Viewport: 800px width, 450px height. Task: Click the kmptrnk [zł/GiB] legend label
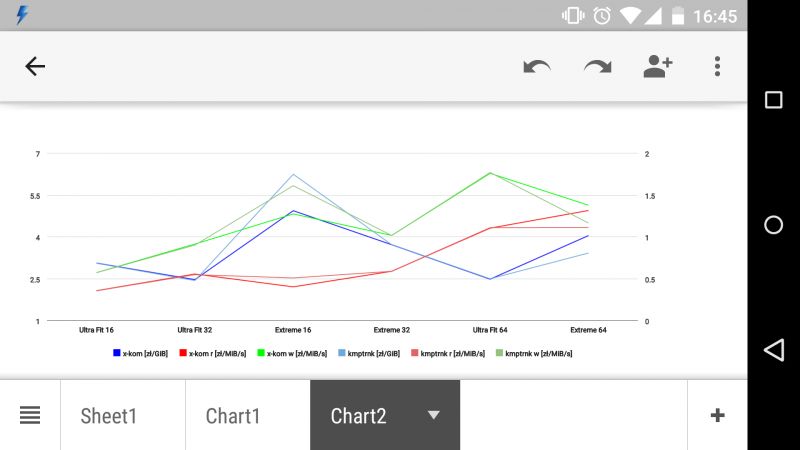[x=373, y=353]
